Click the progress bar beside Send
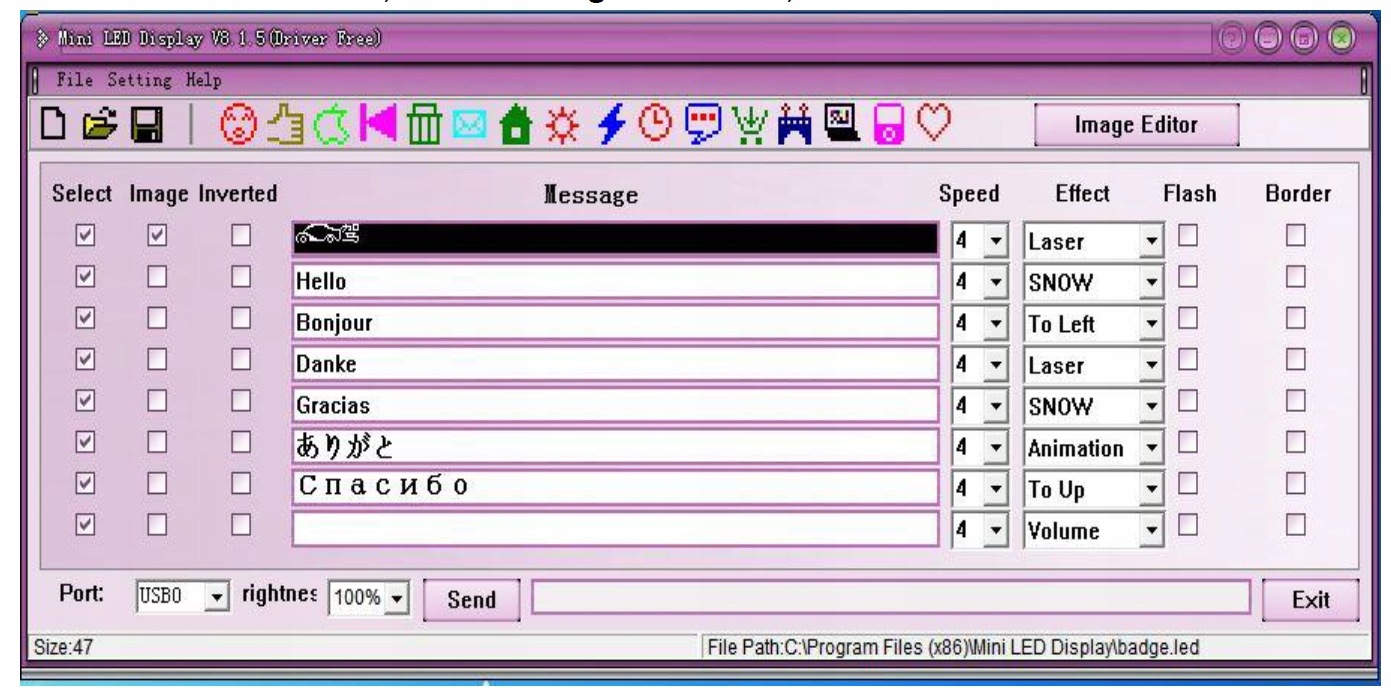The image size is (1391, 695). [x=890, y=598]
